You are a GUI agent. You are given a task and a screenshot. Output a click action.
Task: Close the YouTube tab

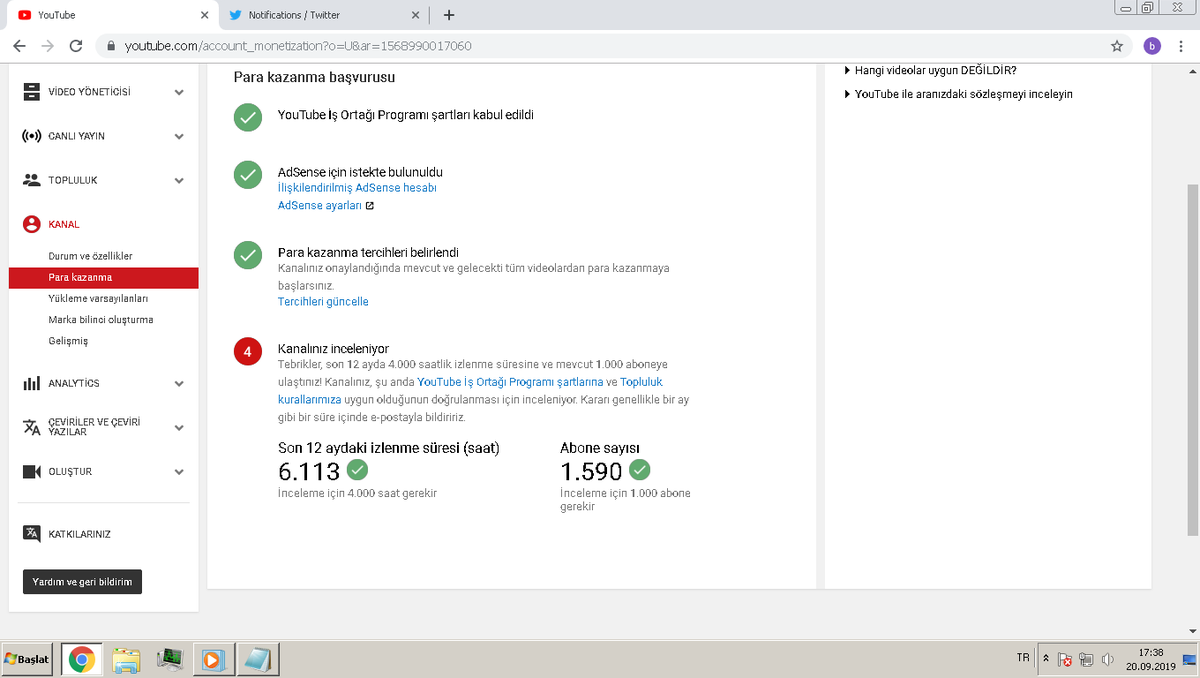[x=204, y=15]
